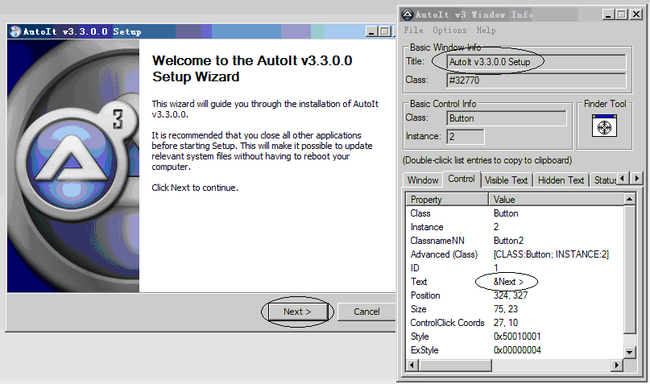The width and height of the screenshot is (650, 384).
Task: Close the AutoIt Window Info window
Action: [636, 15]
